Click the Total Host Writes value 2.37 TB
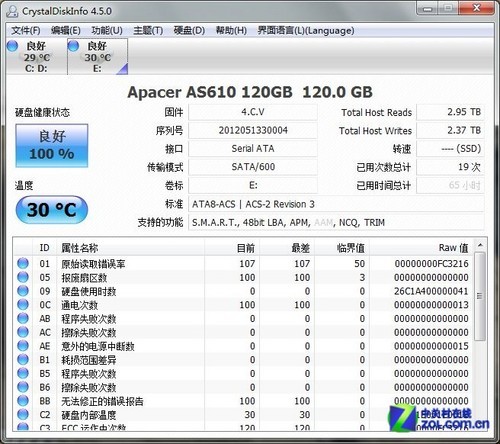This screenshot has height=444, width=500. [x=450, y=130]
